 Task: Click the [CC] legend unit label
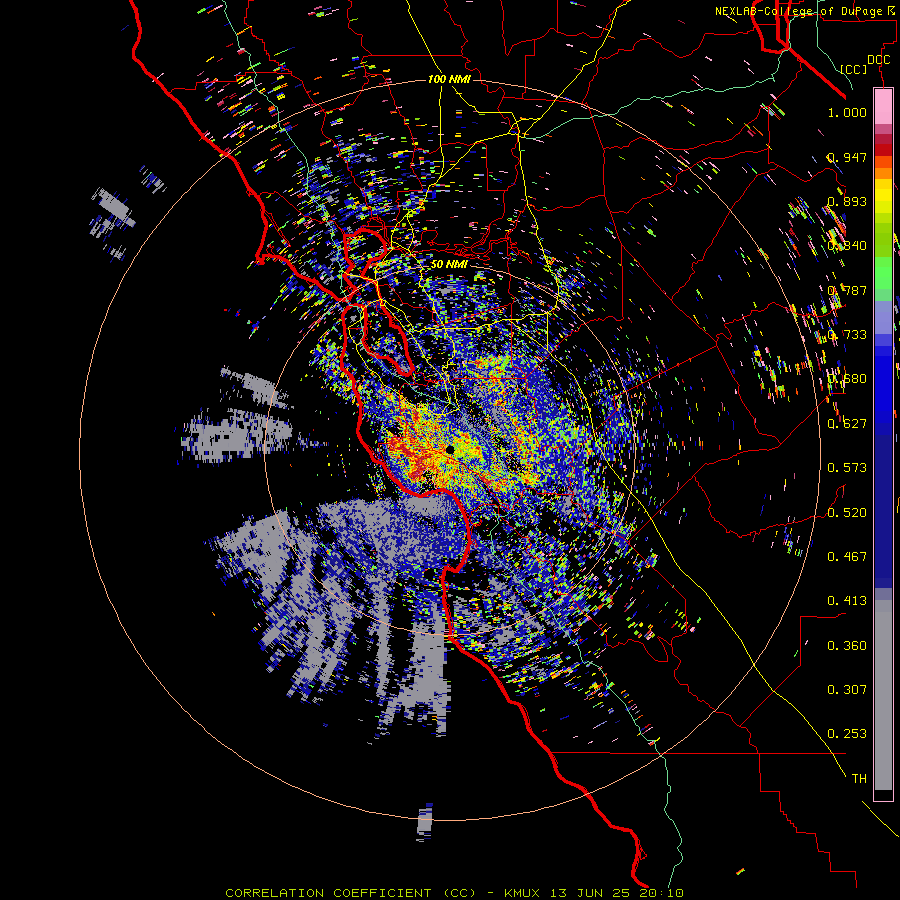[854, 69]
